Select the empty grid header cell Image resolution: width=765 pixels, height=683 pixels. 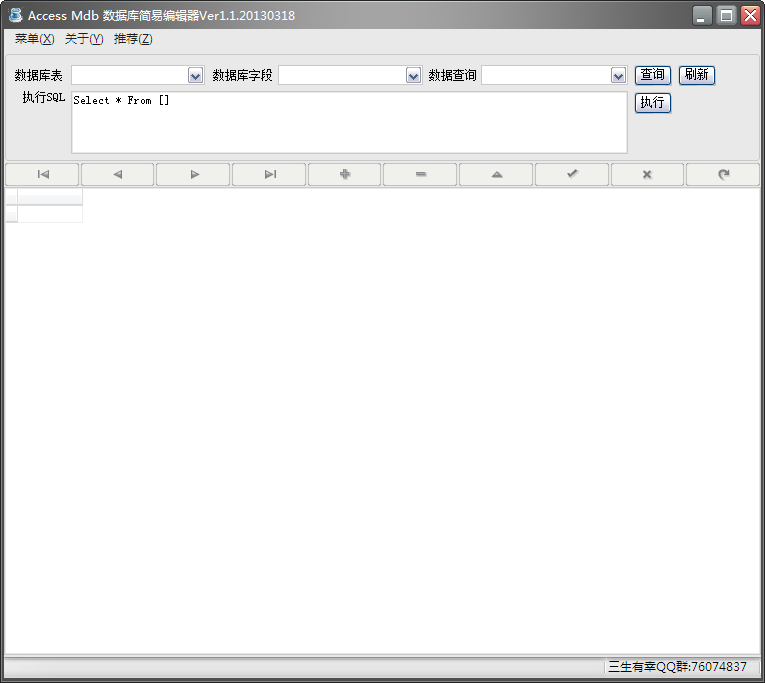(50, 197)
